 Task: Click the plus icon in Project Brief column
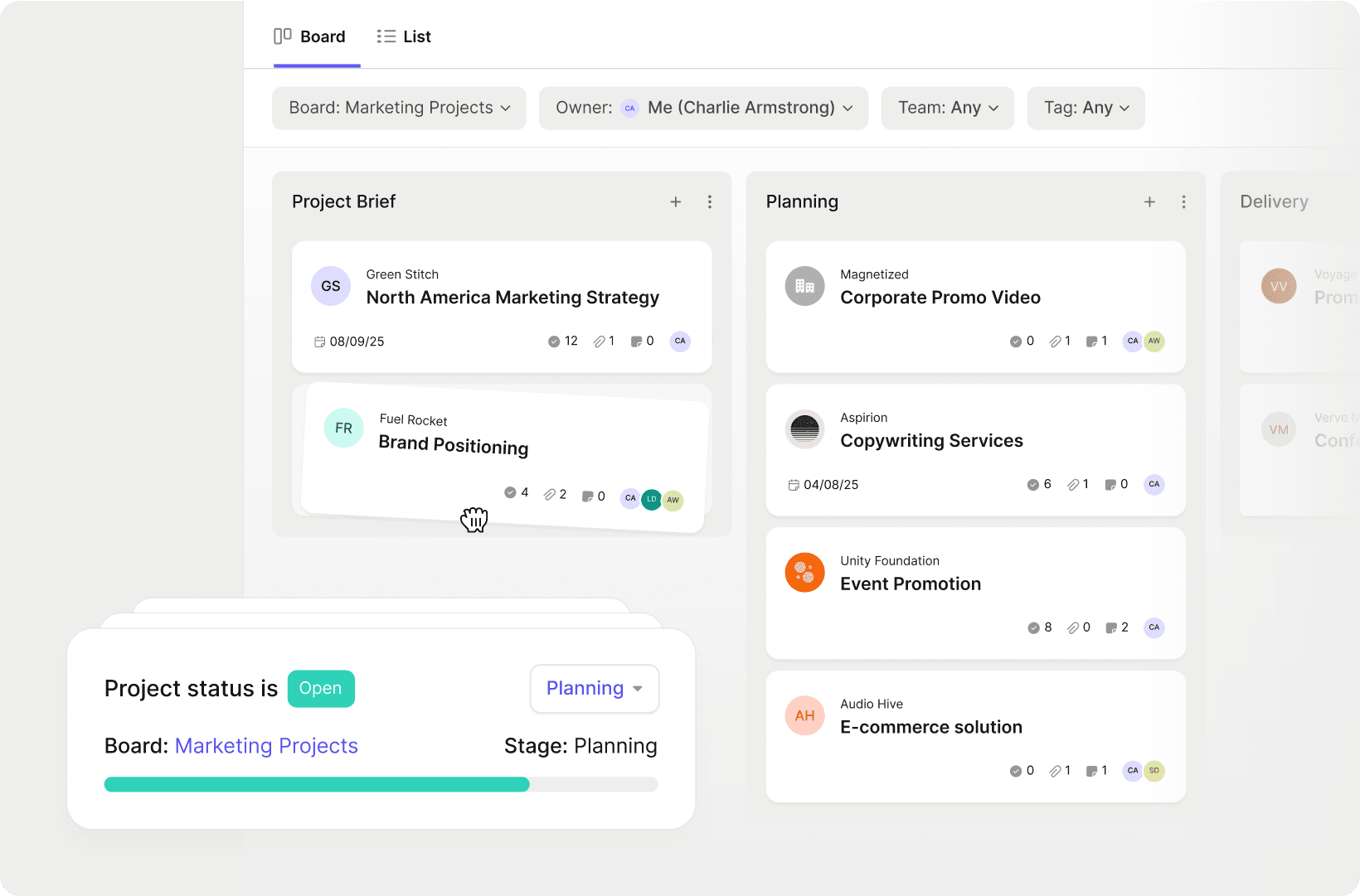coord(676,202)
